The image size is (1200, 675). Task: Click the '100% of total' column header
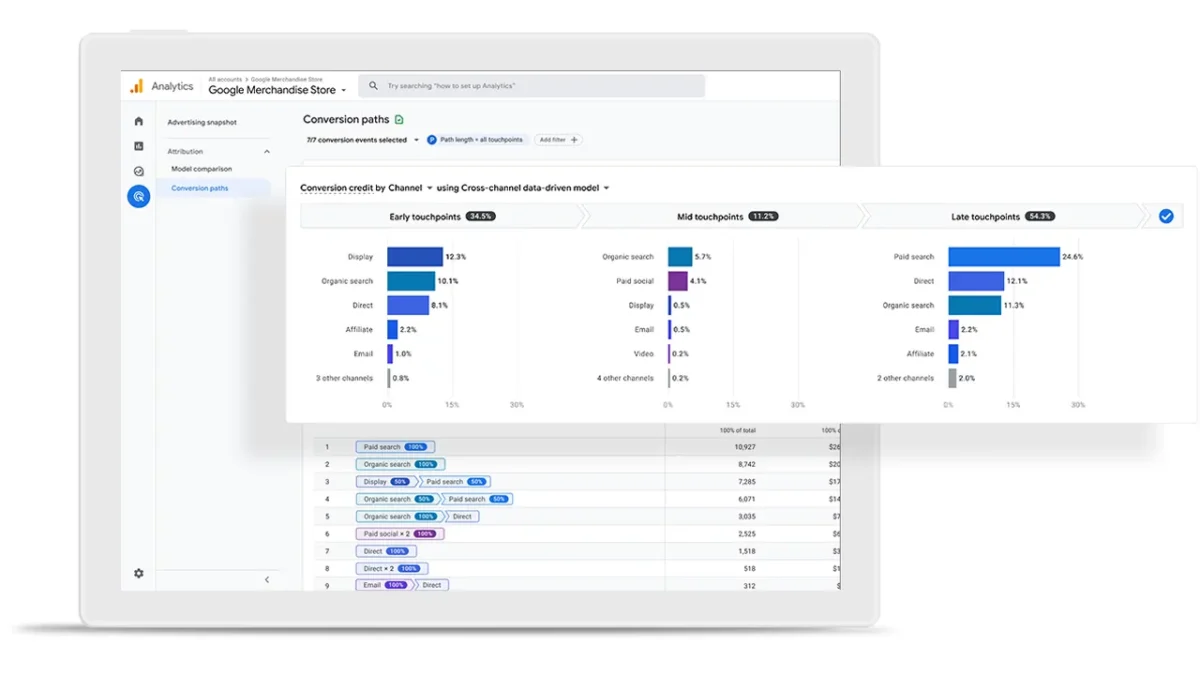[738, 430]
